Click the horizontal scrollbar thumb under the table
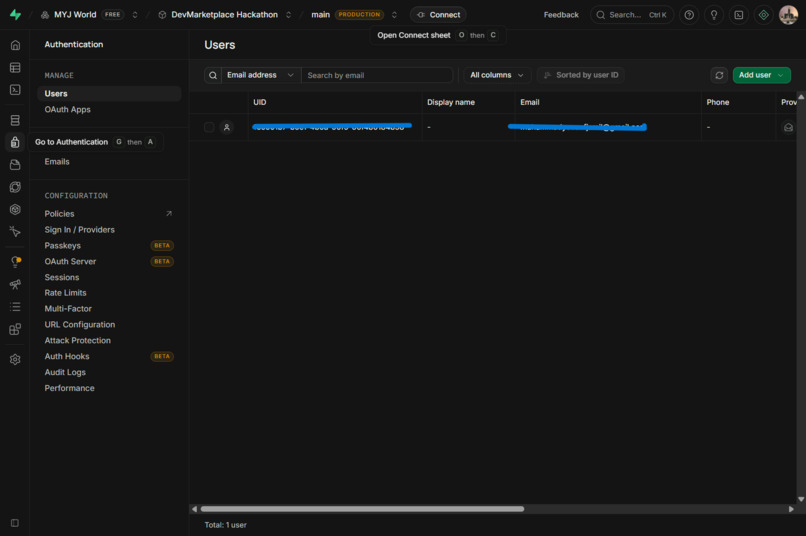This screenshot has width=806, height=536. [x=362, y=509]
